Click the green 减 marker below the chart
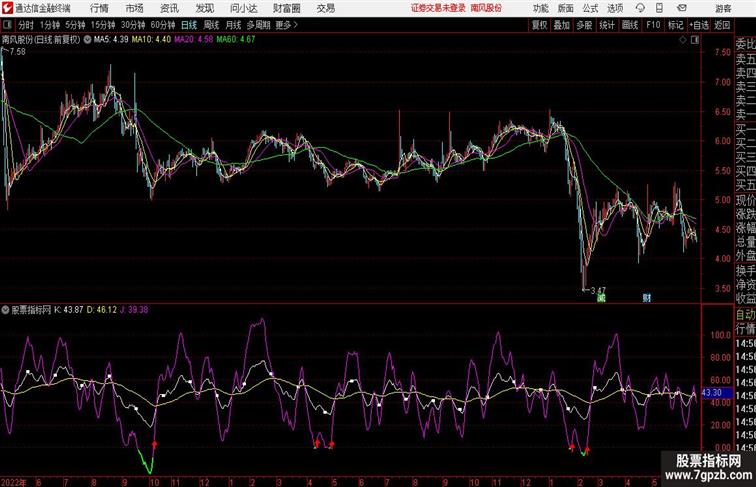The height and width of the screenshot is (487, 756). tap(601, 298)
